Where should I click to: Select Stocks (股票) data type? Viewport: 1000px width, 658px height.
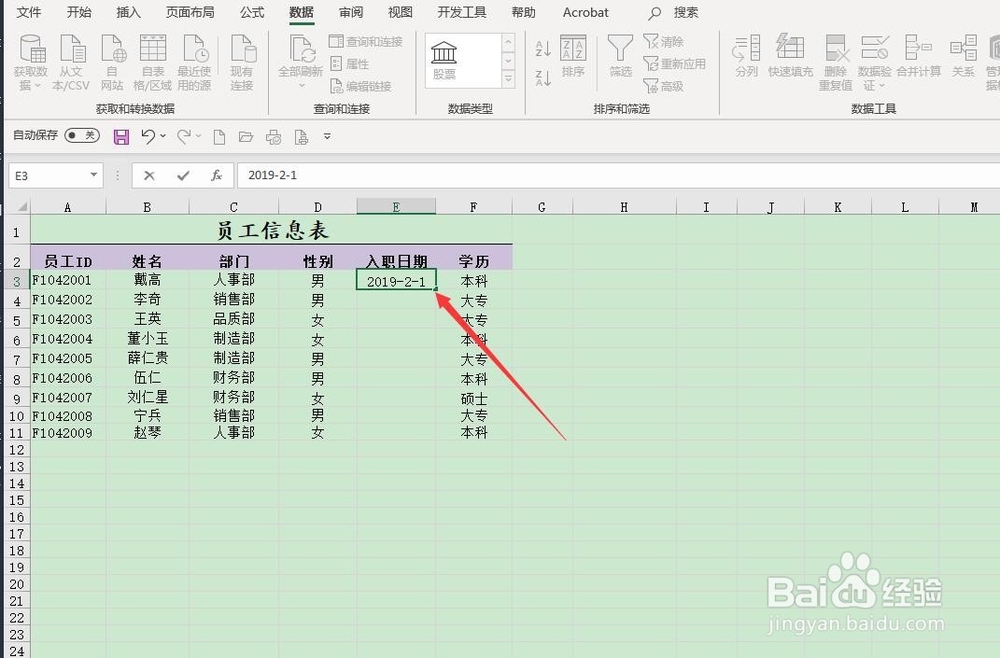tap(444, 61)
